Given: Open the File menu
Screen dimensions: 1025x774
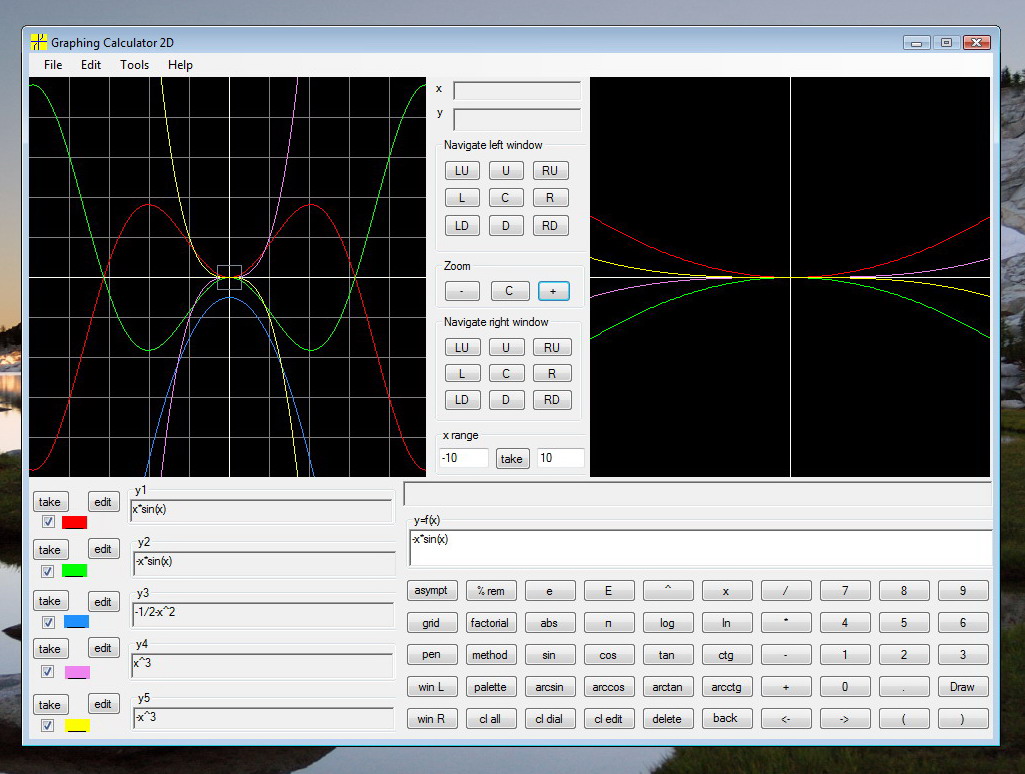Looking at the screenshot, I should [x=53, y=65].
